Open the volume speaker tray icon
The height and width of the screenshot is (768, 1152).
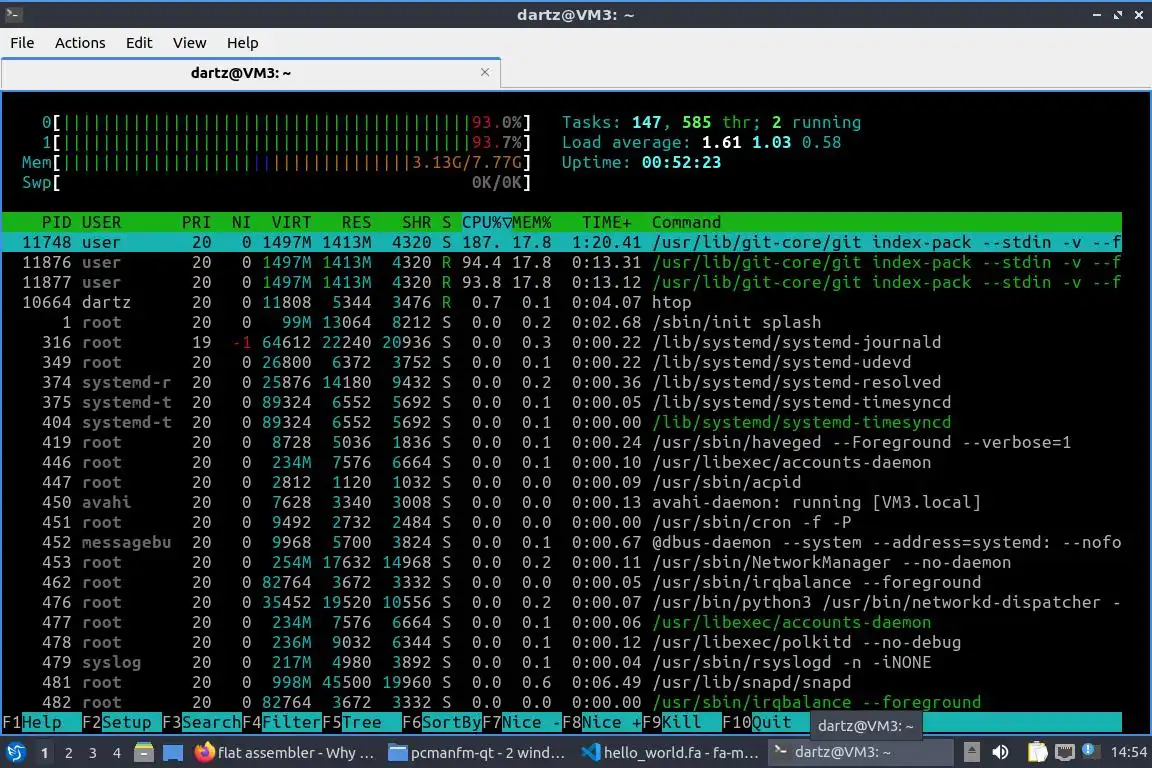pos(1000,753)
